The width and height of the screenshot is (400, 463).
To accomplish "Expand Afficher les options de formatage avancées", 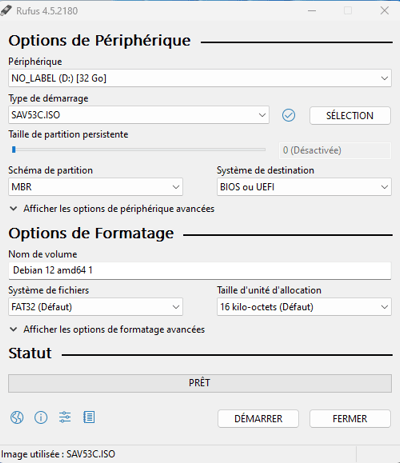I will [x=107, y=330].
